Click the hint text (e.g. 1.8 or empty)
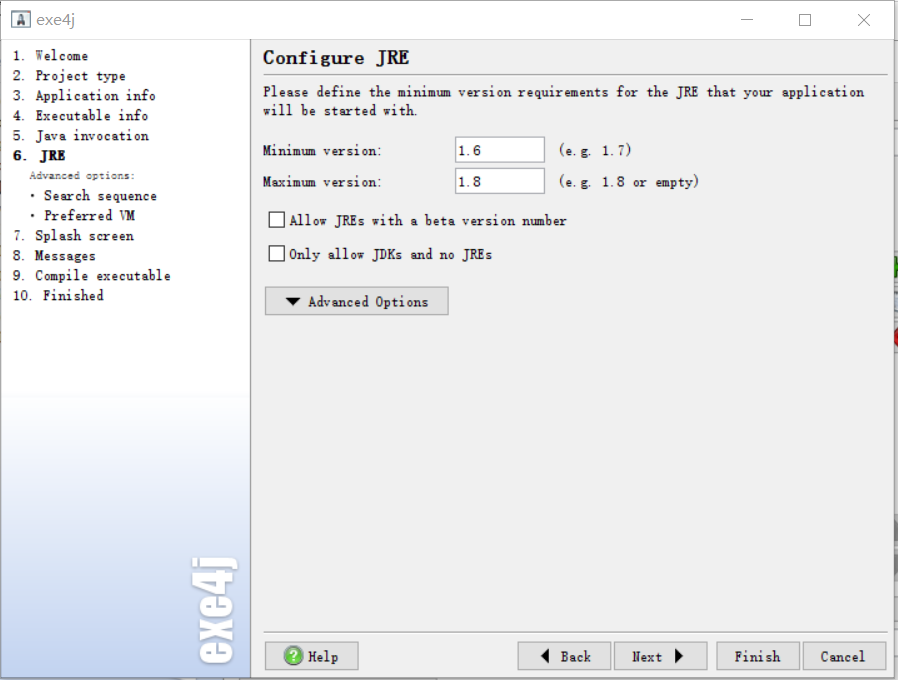The height and width of the screenshot is (680, 898). click(629, 182)
